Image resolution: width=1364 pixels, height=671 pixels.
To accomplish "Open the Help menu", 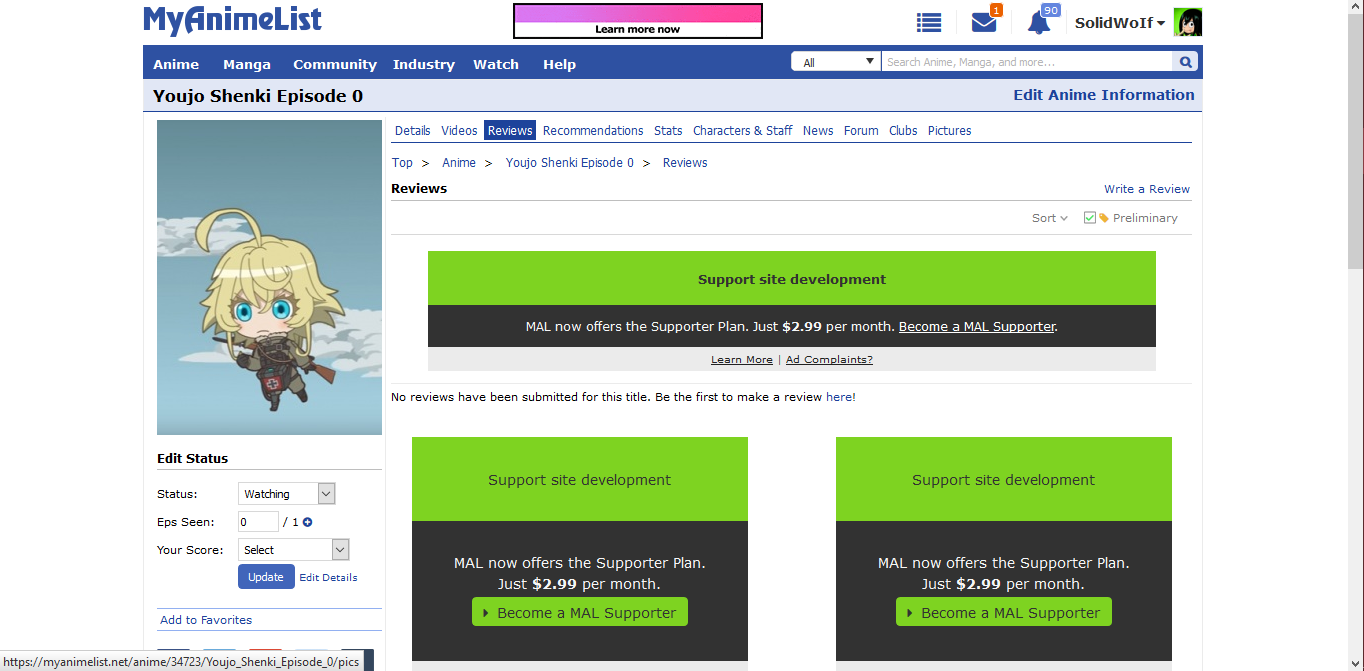I will point(560,64).
